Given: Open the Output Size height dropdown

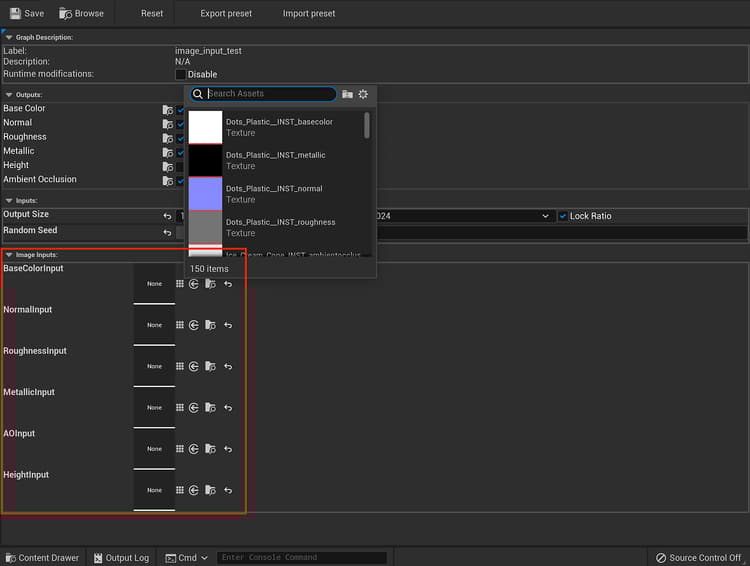Looking at the screenshot, I should tap(545, 216).
